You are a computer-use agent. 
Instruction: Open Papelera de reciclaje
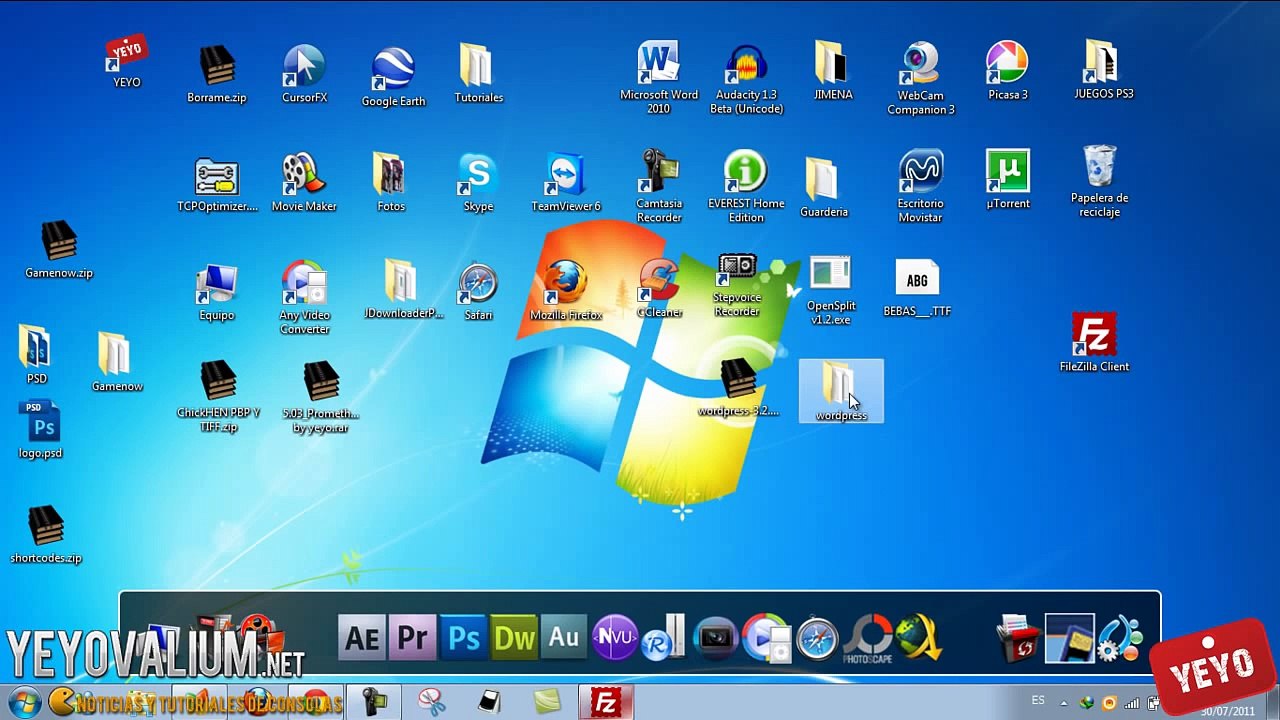pos(1100,181)
